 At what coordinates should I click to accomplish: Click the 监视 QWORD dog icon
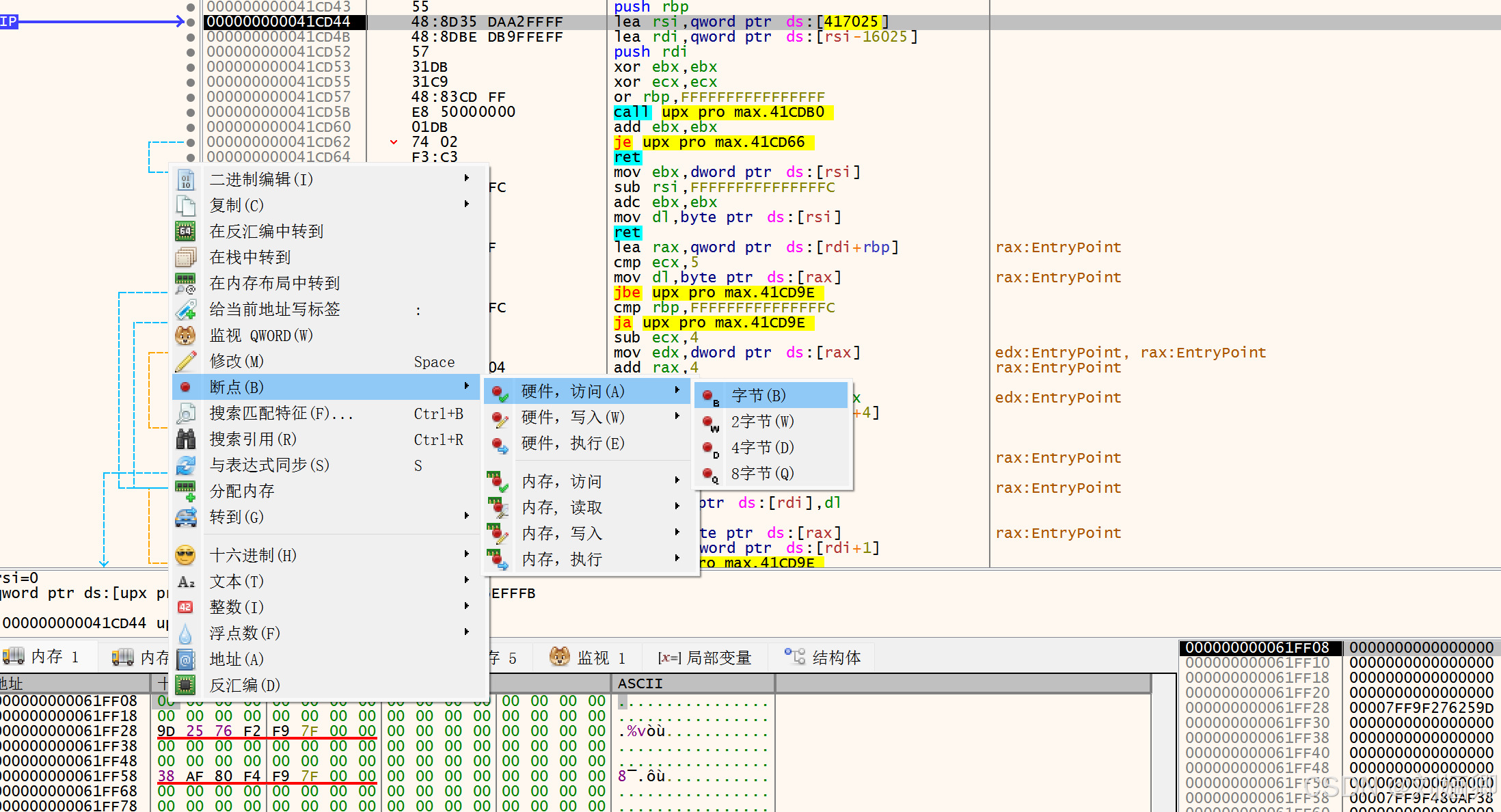click(x=186, y=335)
